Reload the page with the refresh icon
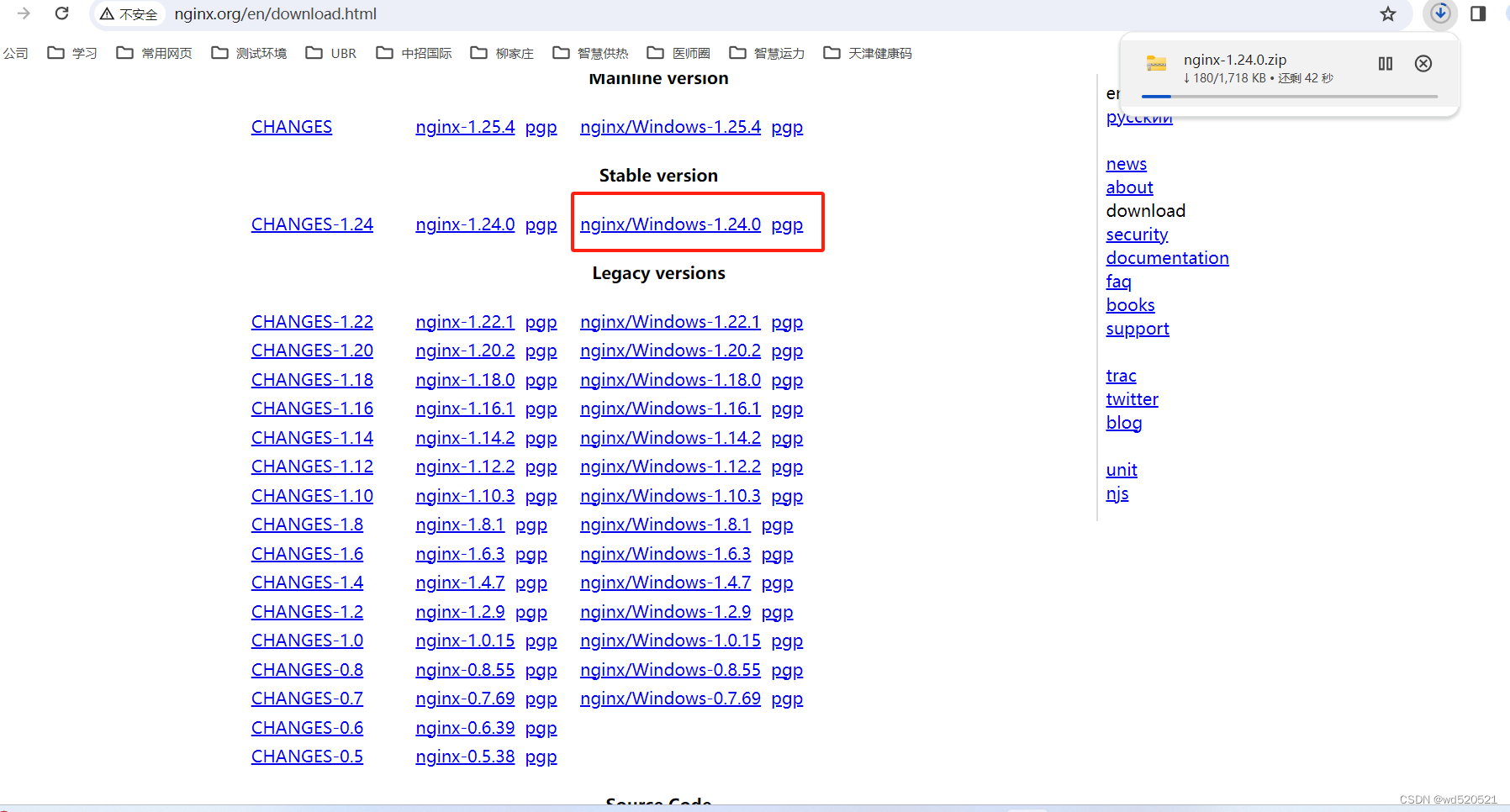Viewport: 1510px width, 812px height. (x=61, y=13)
